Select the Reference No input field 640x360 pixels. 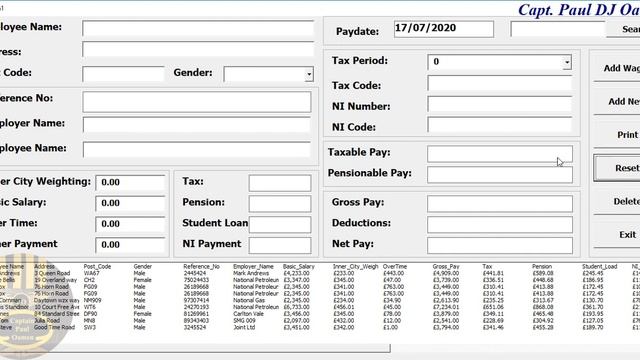[197, 102]
